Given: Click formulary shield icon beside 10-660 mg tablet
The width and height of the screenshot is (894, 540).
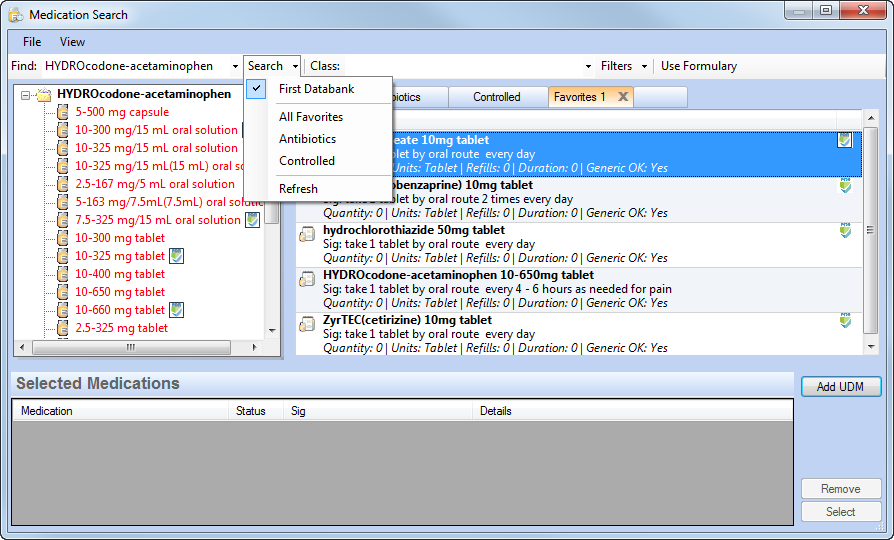Looking at the screenshot, I should coord(177,310).
